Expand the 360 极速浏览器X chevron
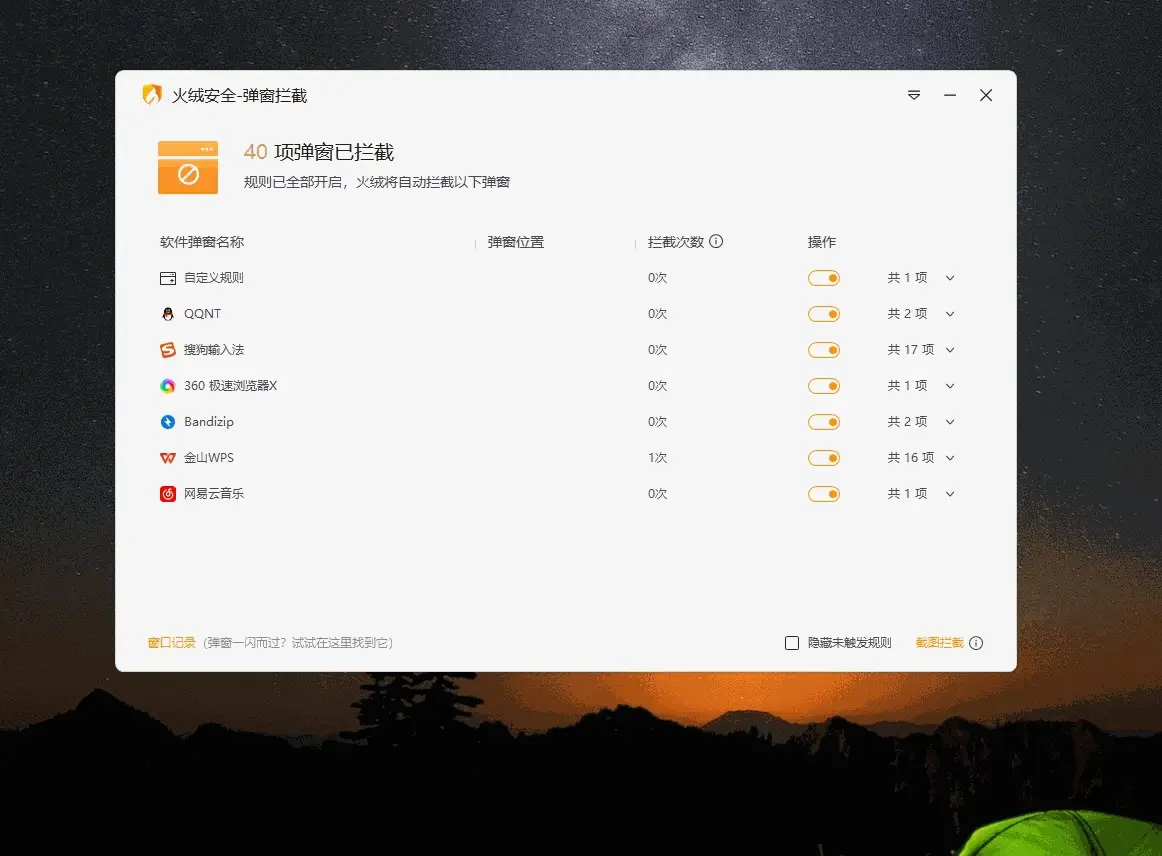Screen dimensions: 1162x856 950,386
